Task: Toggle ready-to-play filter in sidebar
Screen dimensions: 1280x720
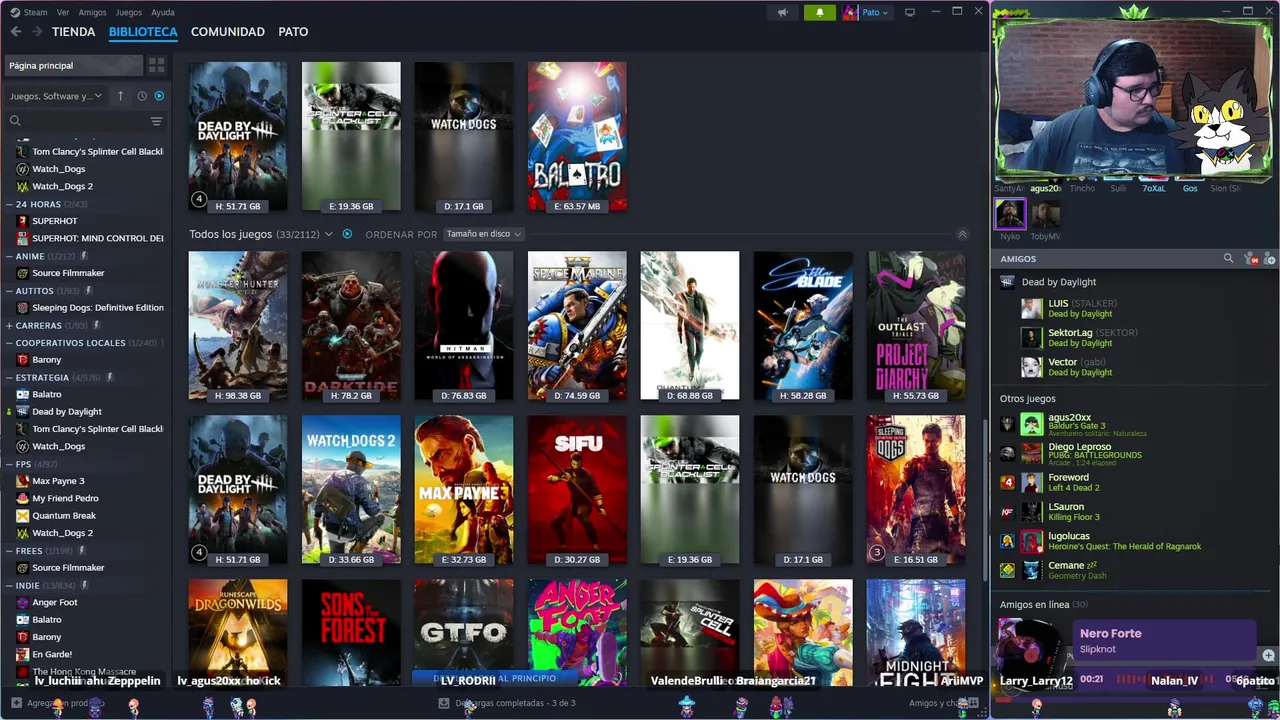Action: (159, 96)
